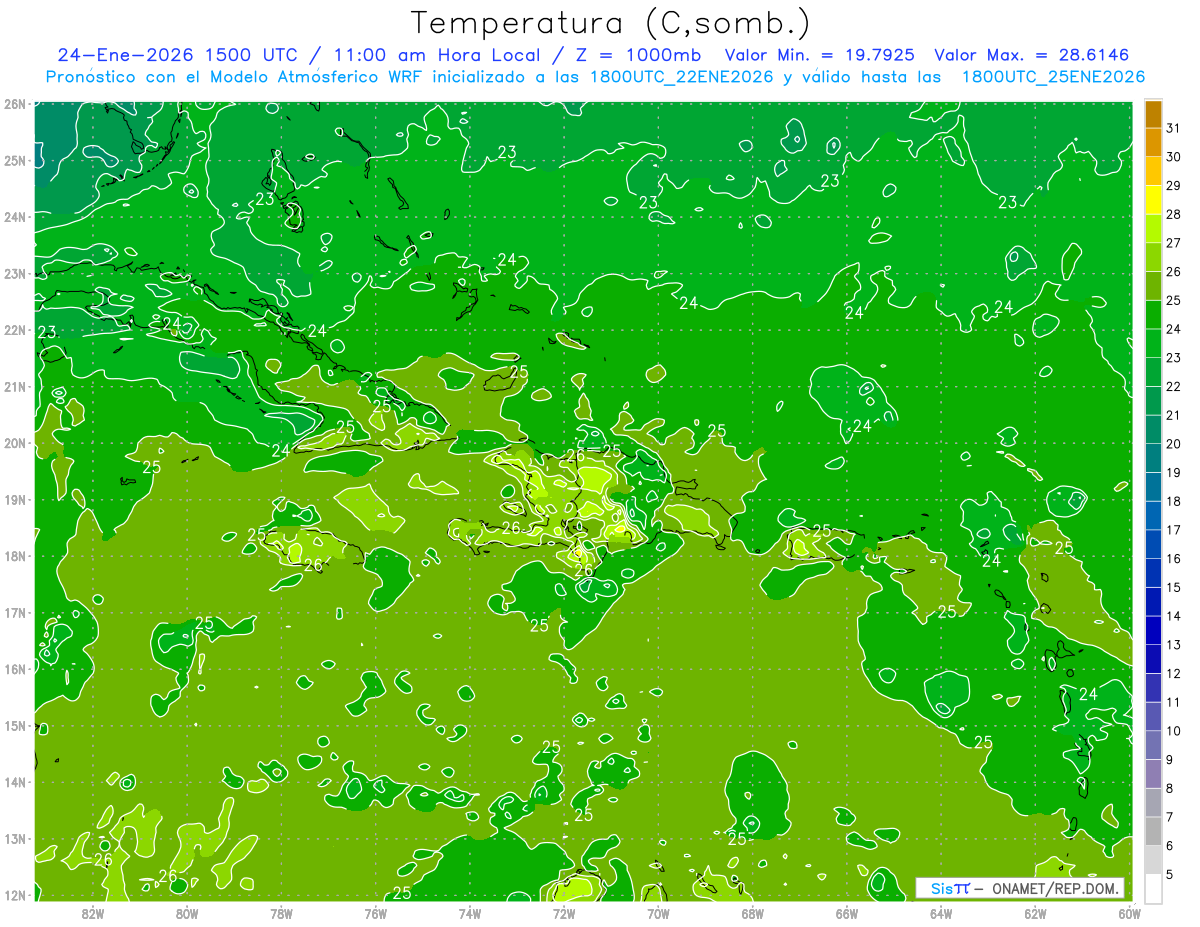The height and width of the screenshot is (927, 1200).
Task: Click the '27' value on the color scale
Action: pyautogui.click(x=1173, y=243)
